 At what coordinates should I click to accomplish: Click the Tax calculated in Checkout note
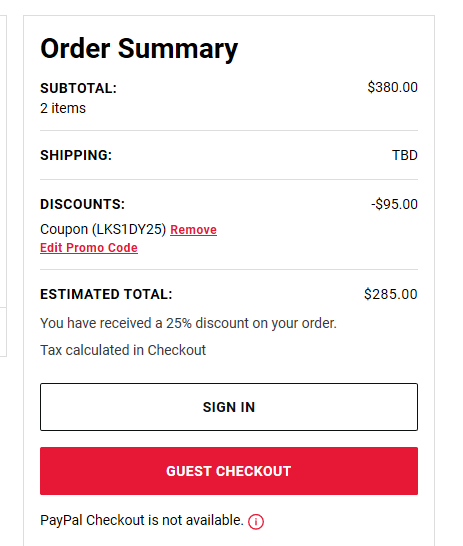click(123, 350)
